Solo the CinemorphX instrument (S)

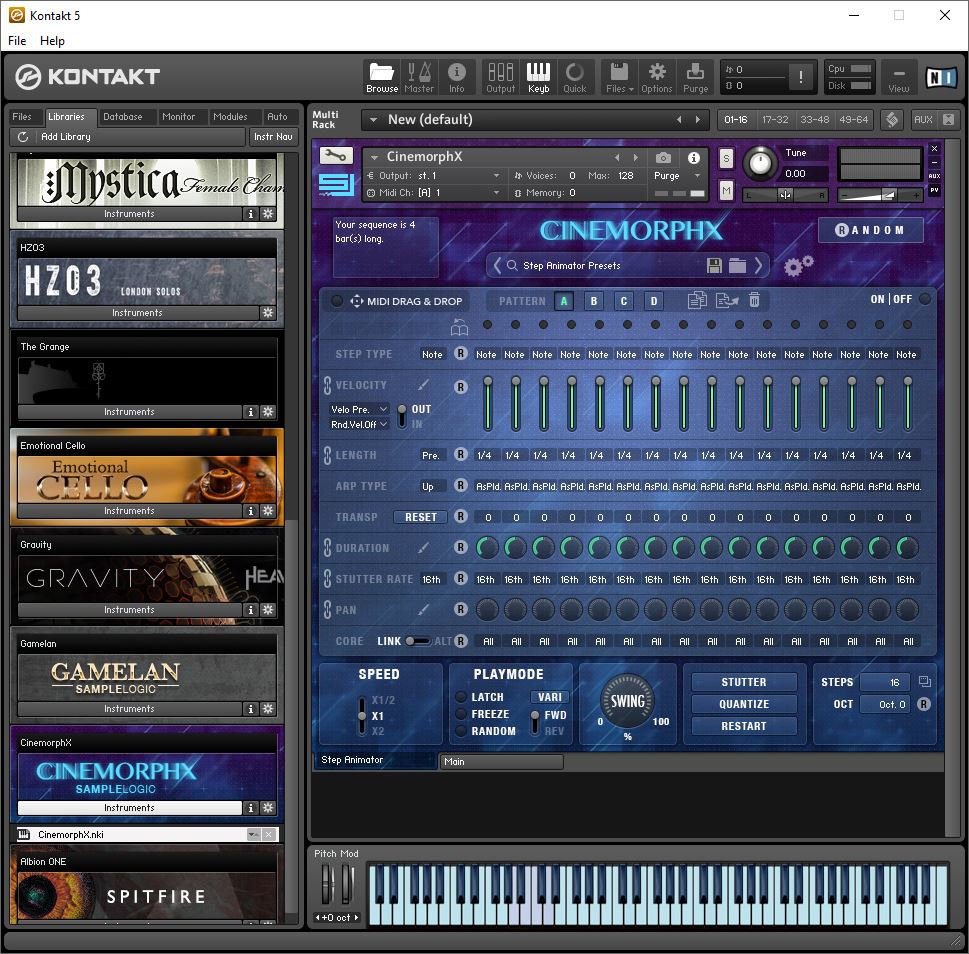(726, 159)
